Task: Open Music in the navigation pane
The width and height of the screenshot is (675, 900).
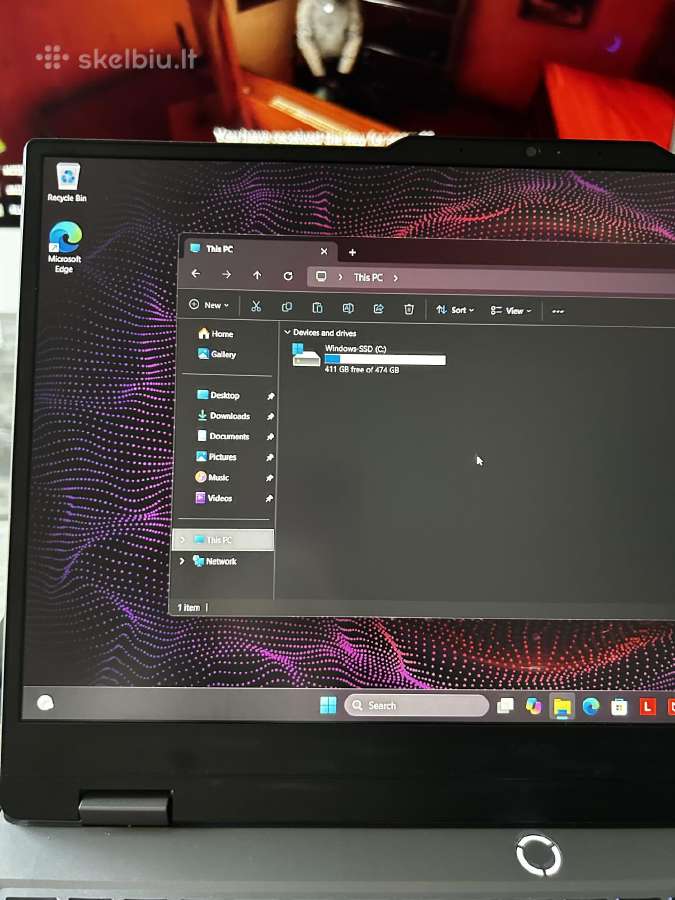Action: pos(212,477)
